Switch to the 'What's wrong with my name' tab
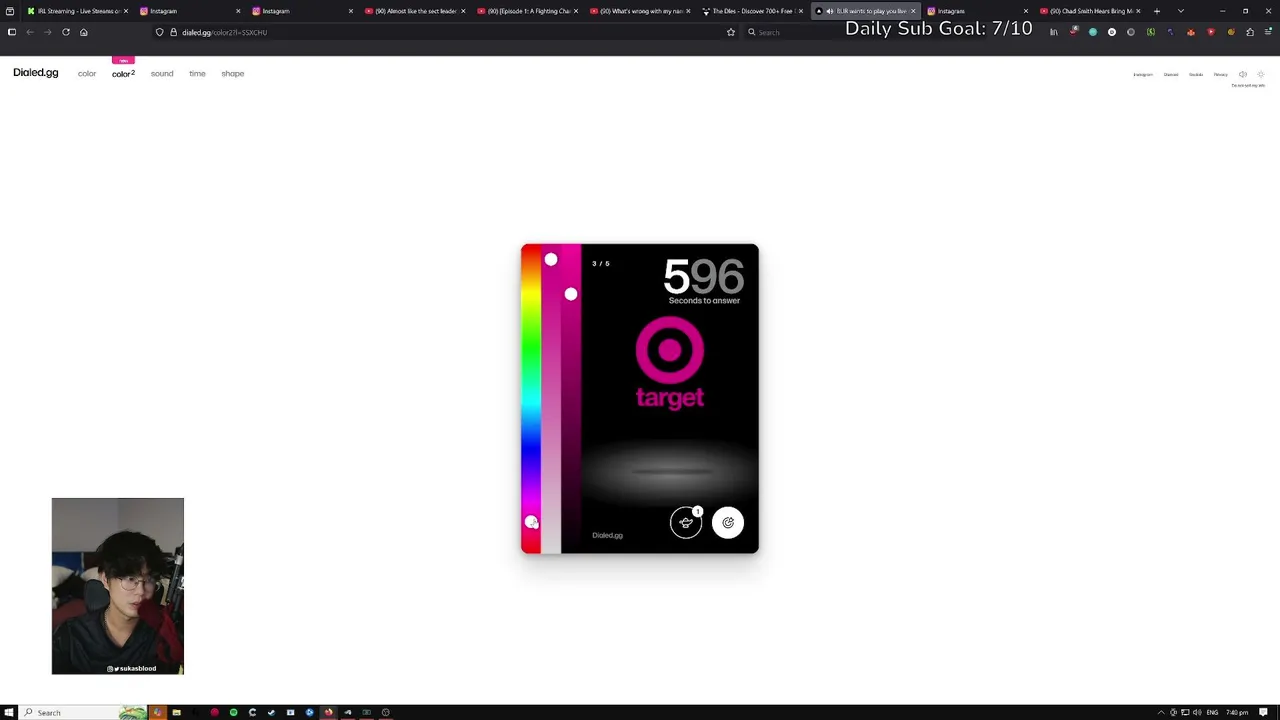This screenshot has width=1280, height=720. pyautogui.click(x=640, y=11)
